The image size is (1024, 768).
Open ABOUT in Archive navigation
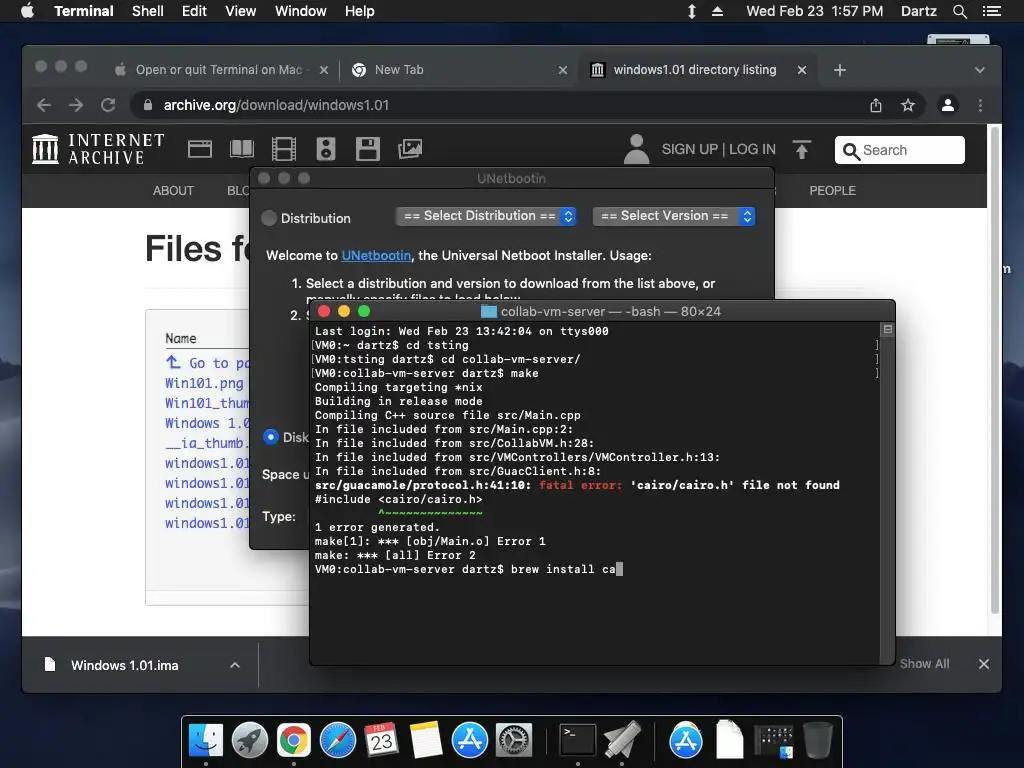click(x=173, y=191)
